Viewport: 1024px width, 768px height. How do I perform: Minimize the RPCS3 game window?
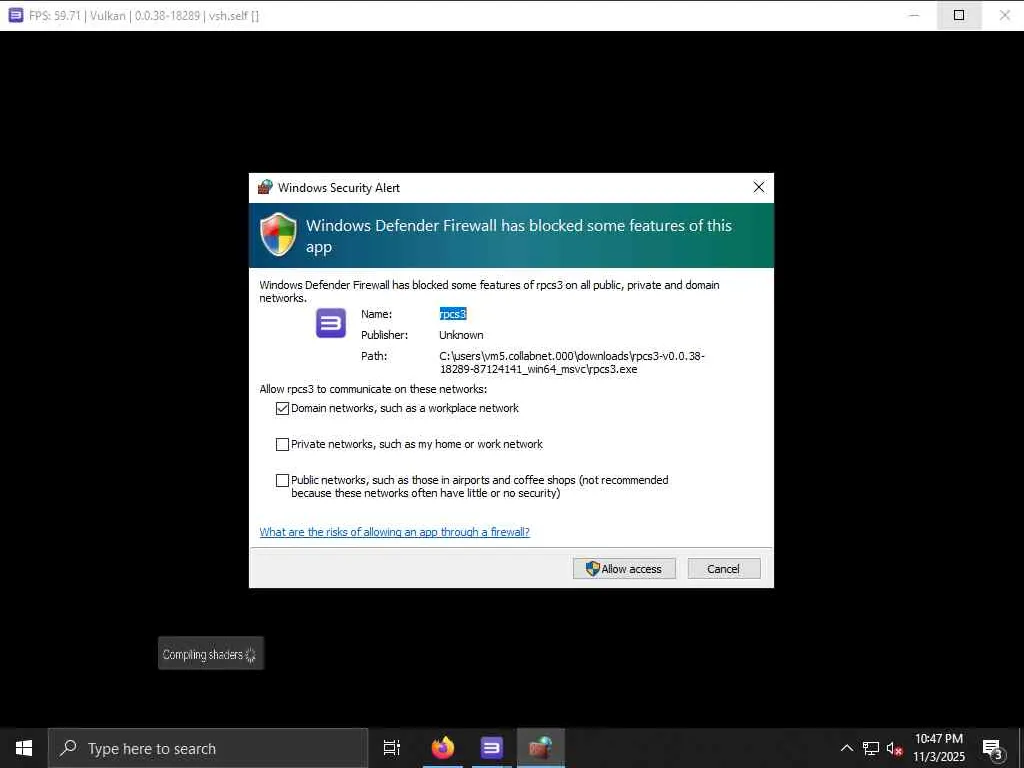point(914,15)
